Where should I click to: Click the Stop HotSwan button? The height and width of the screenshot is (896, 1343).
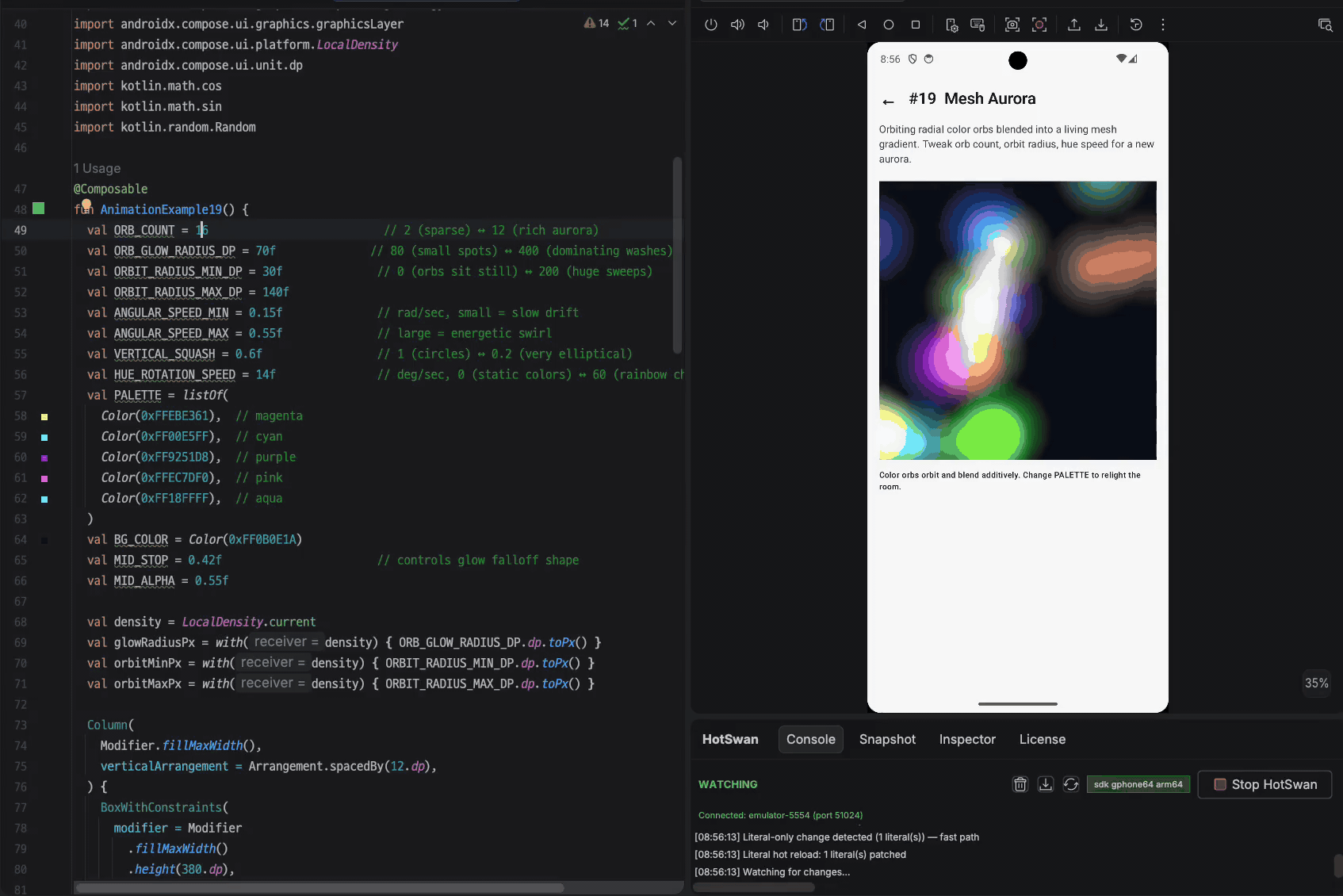1265,784
